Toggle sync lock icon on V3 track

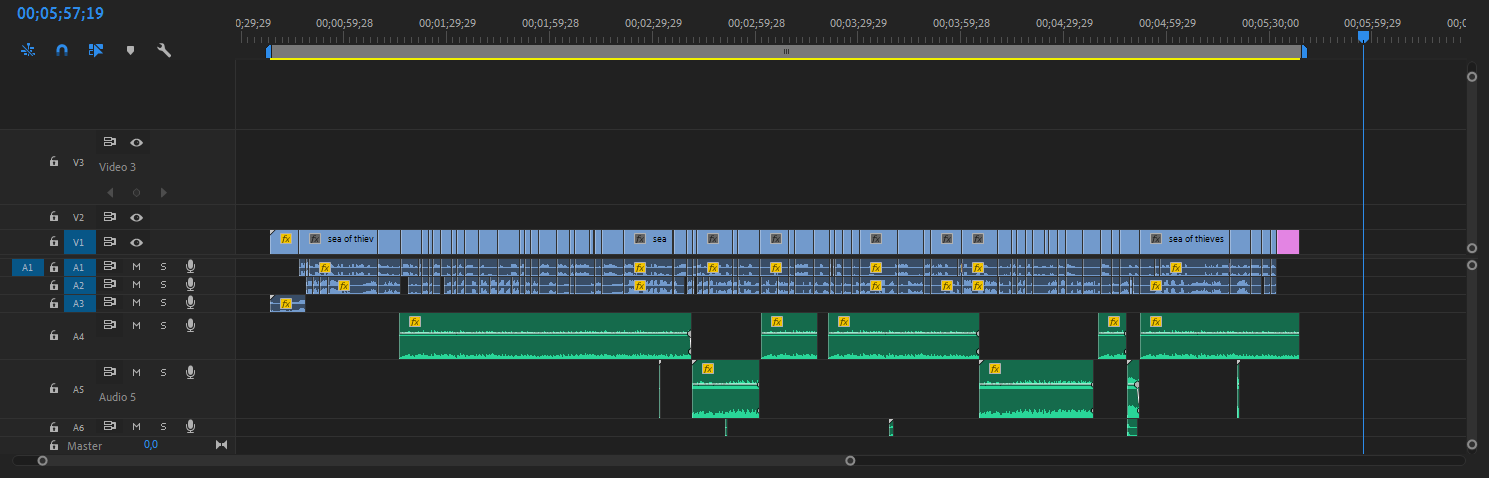110,142
